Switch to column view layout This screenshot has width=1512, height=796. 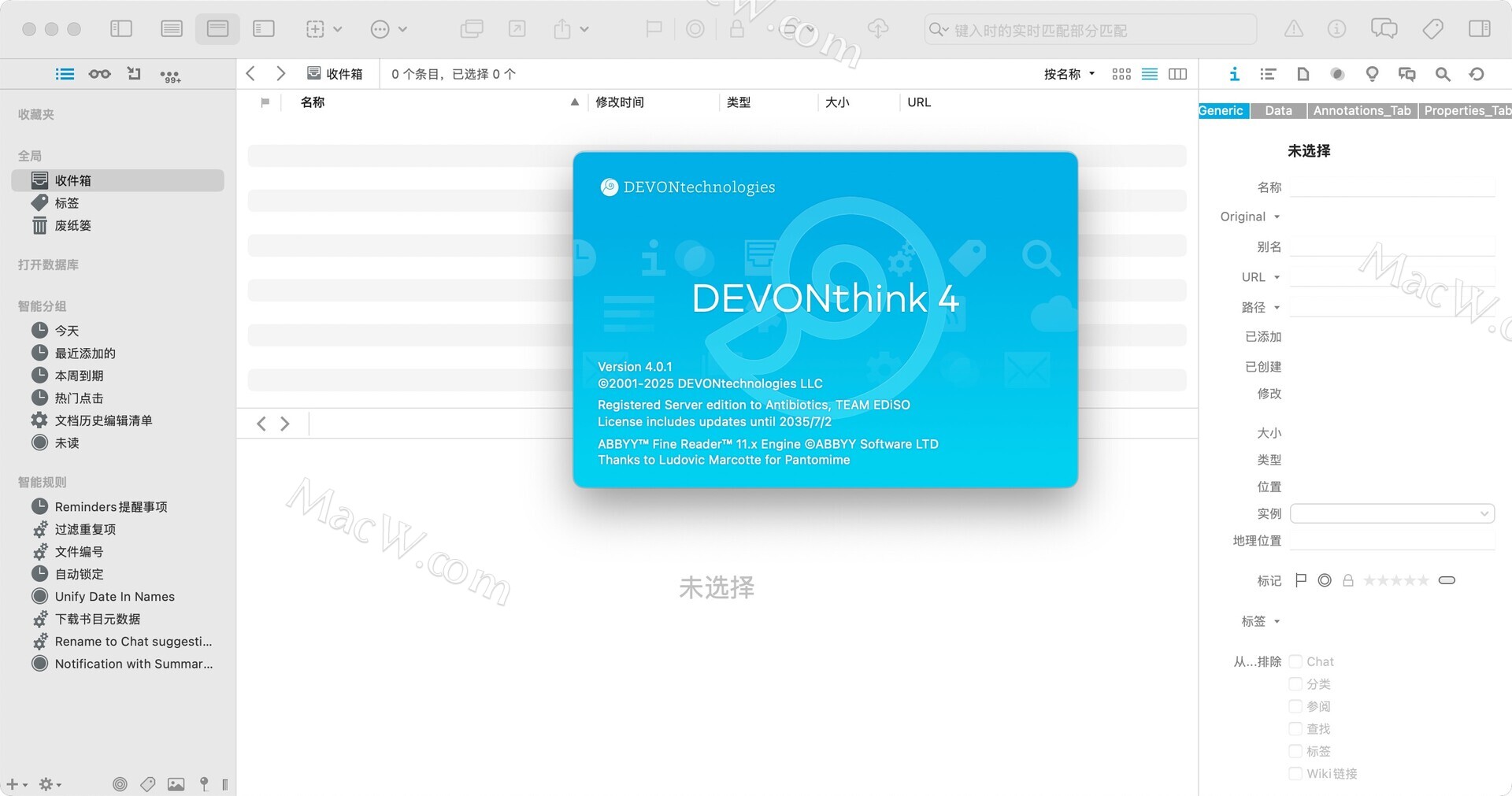click(1177, 74)
